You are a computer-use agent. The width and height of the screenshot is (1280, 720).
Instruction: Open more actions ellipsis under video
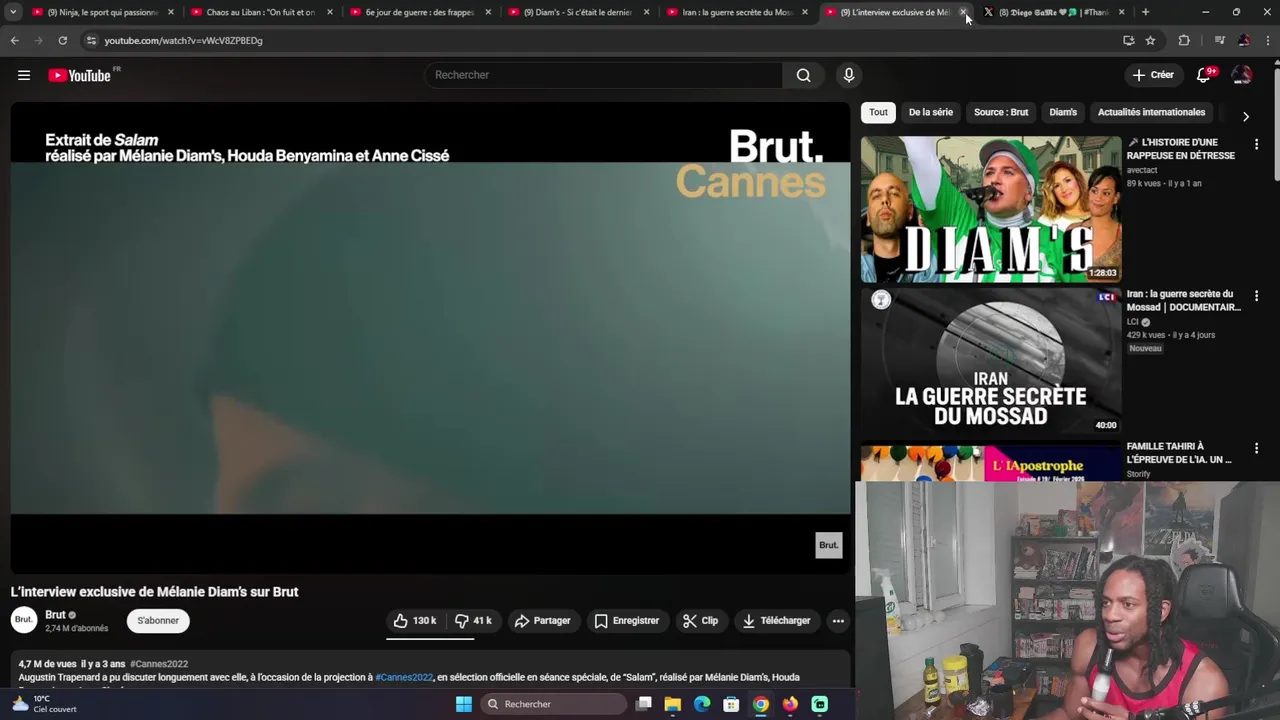tap(838, 621)
